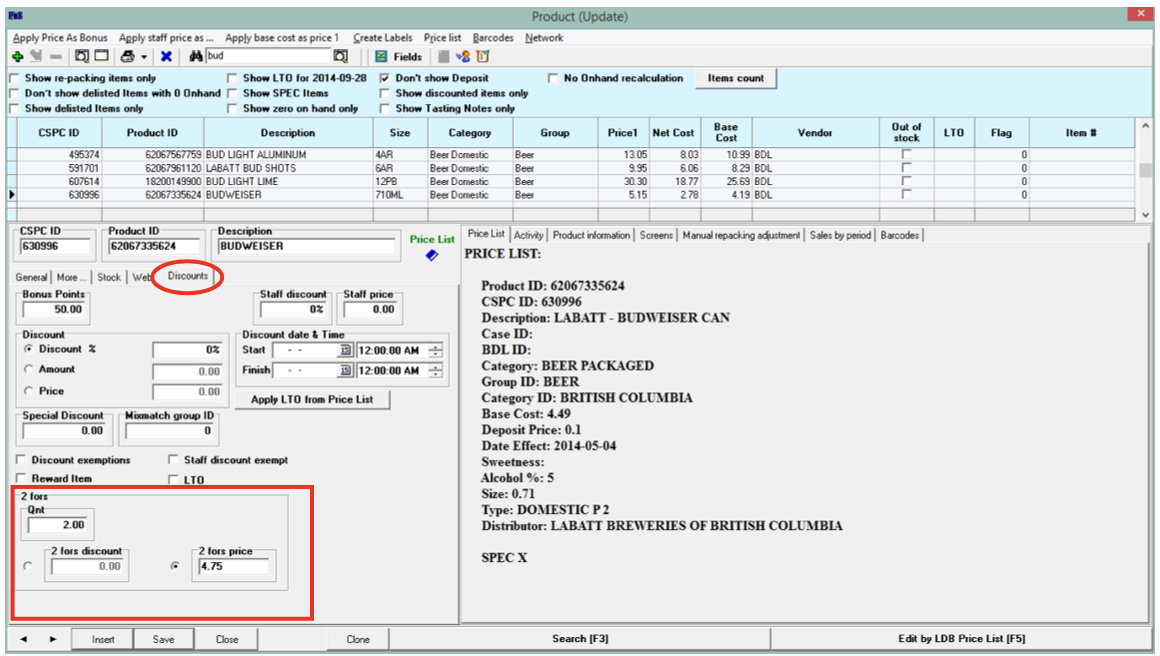
Task: Click Apply LTO from Price List
Action: 311,399
